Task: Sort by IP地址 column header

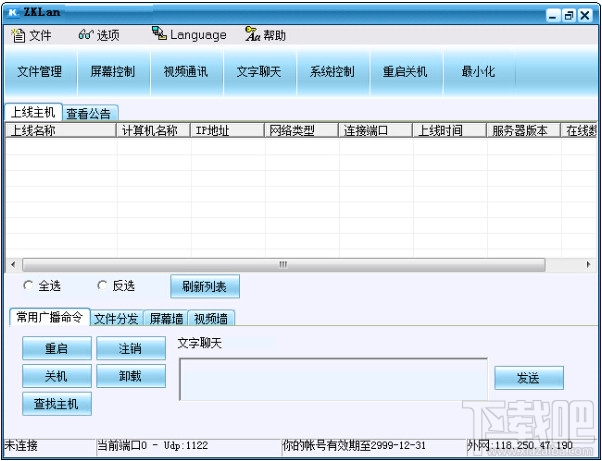Action: [227, 131]
